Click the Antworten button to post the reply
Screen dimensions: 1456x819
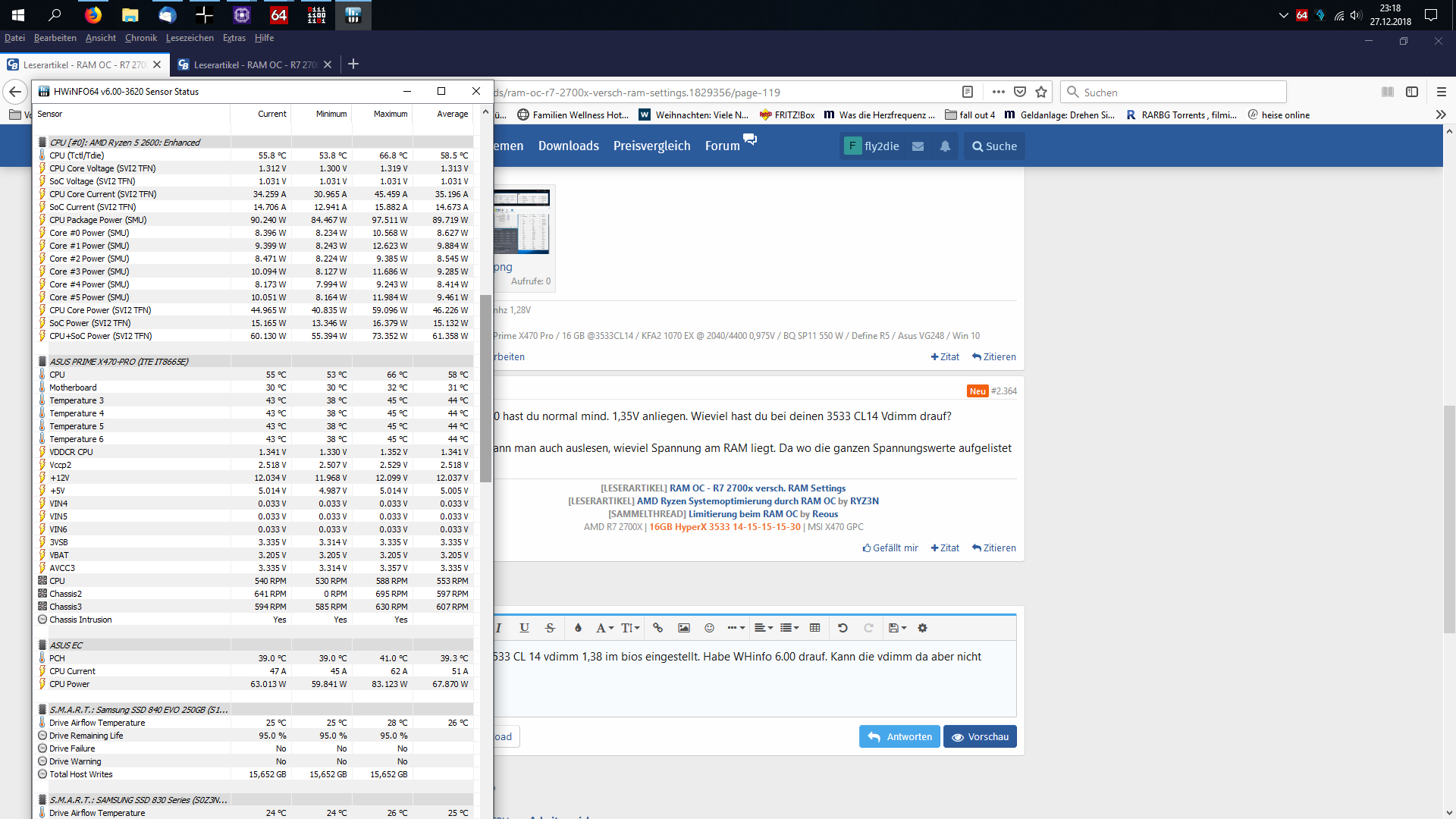(x=899, y=737)
